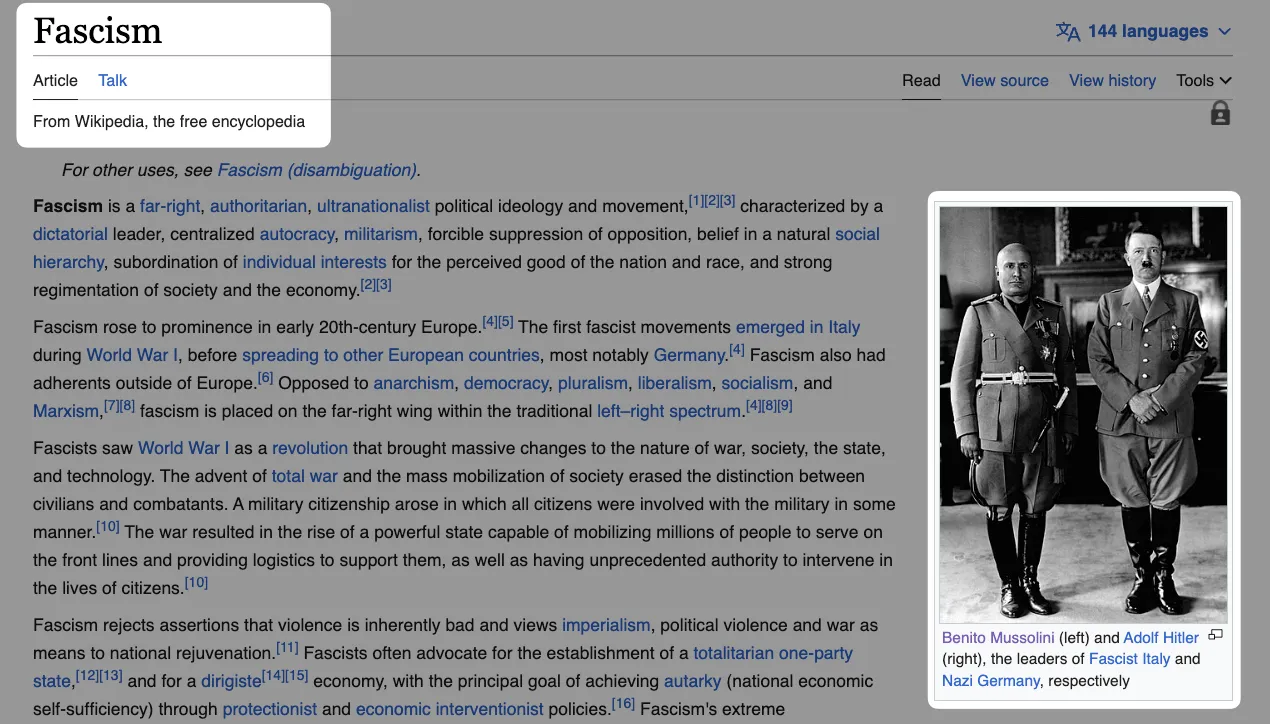Click the Benito Mussolini caption link
Viewport: 1270px width, 724px height.
(997, 637)
